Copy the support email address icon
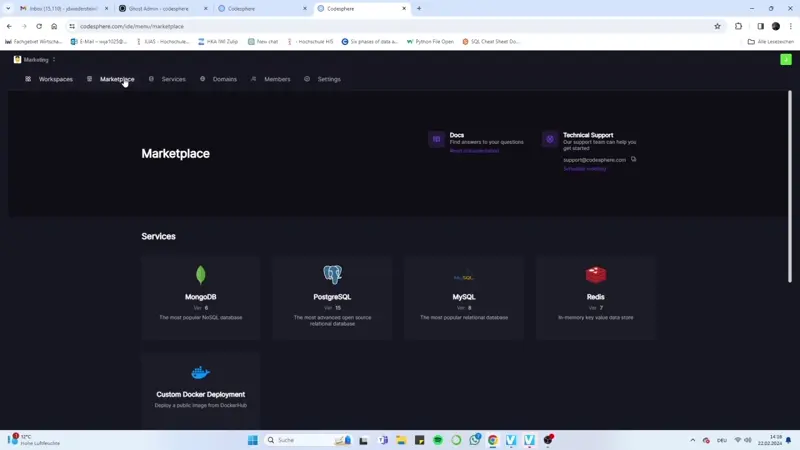Screen dimensions: 800x450 point(634,159)
